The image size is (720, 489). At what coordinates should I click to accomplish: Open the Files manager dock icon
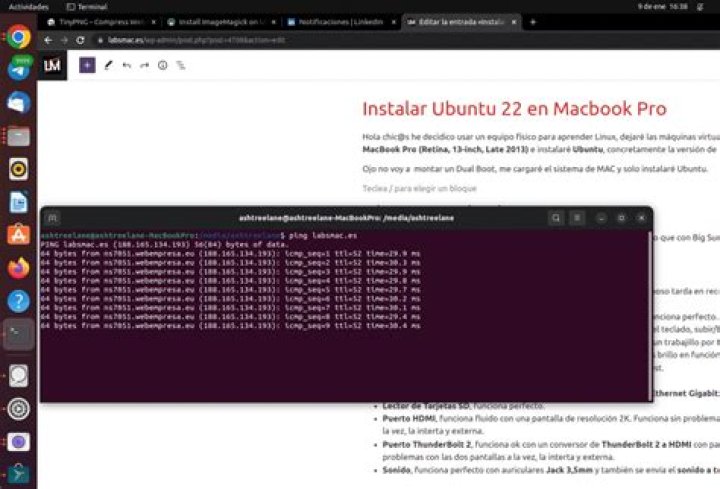pos(18,136)
